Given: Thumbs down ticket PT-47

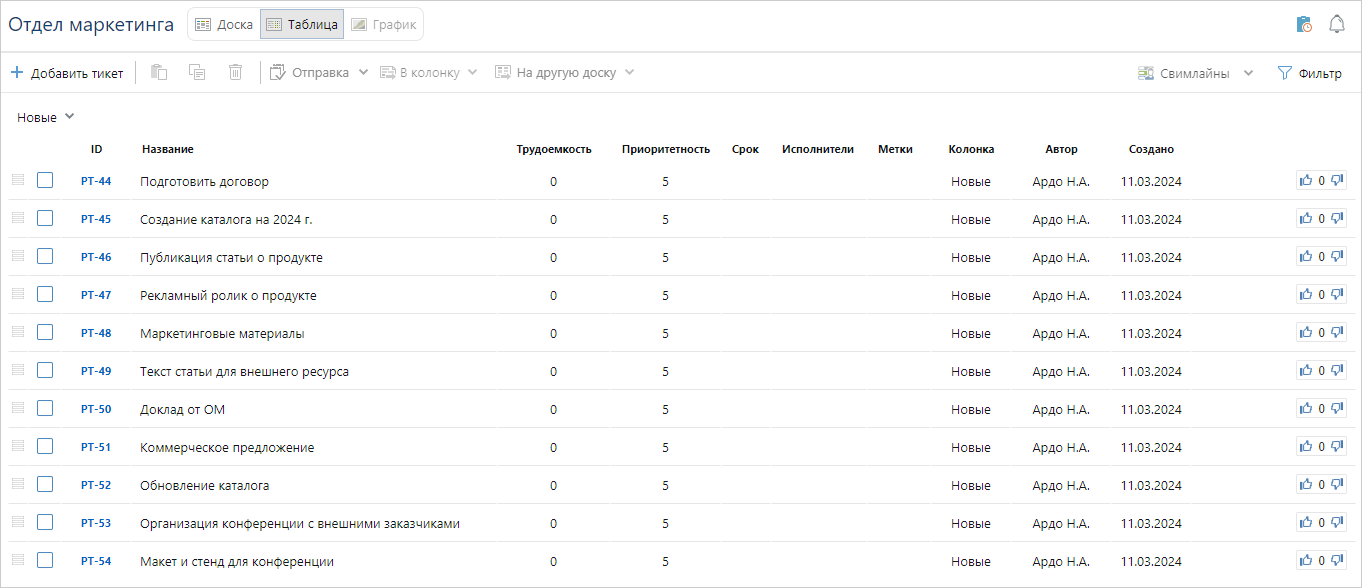Looking at the screenshot, I should tap(1337, 295).
